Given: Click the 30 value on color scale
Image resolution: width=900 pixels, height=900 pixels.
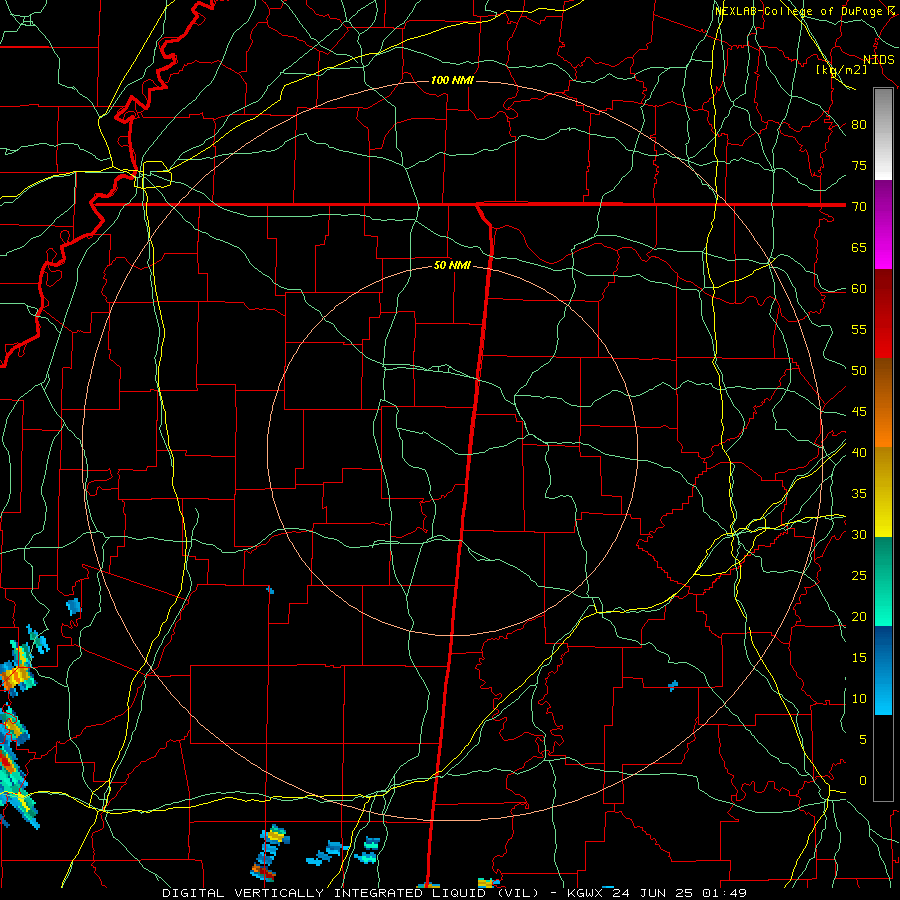Looking at the screenshot, I should coord(859,534).
